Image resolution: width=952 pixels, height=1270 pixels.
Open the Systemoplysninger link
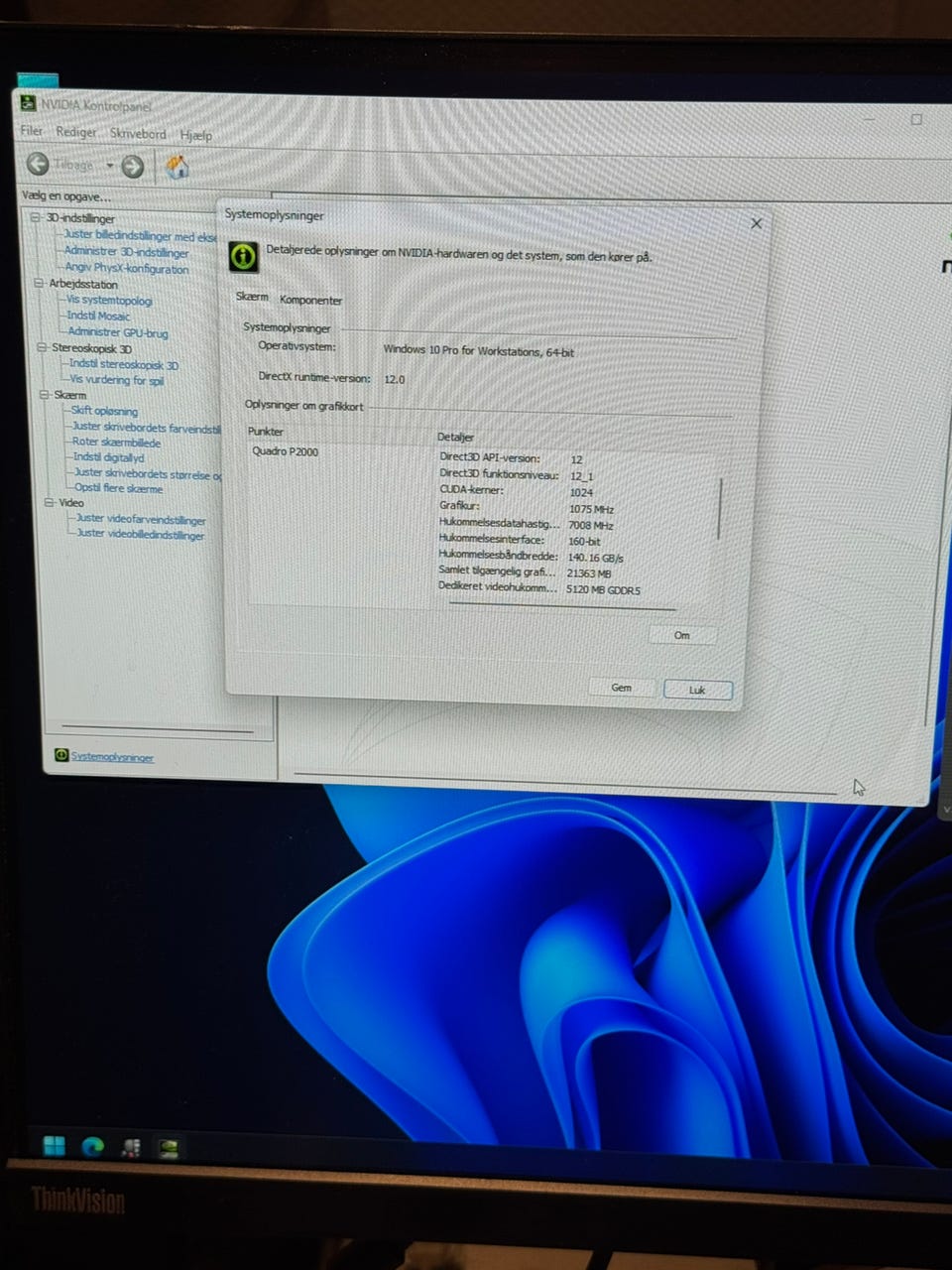coord(112,757)
